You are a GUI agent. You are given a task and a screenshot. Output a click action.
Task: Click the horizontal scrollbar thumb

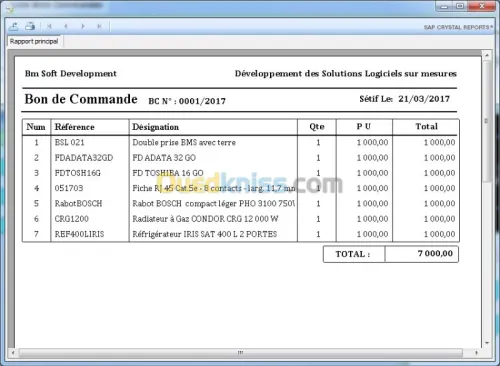click(x=241, y=352)
